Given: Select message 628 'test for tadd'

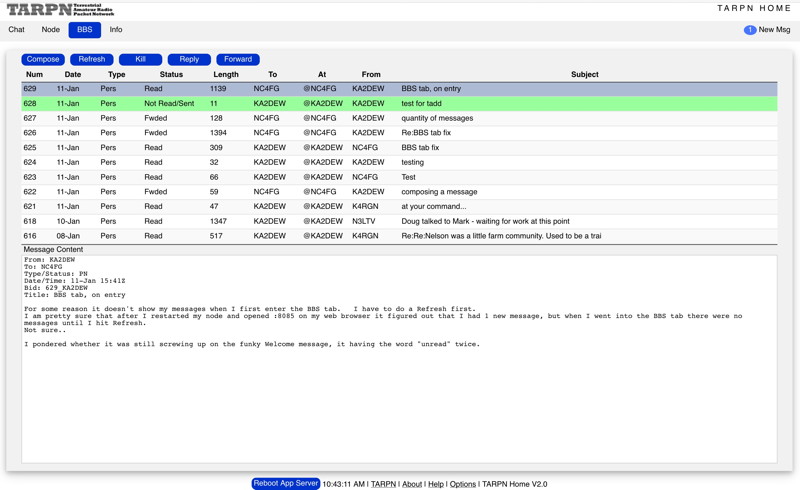Looking at the screenshot, I should click(399, 104).
